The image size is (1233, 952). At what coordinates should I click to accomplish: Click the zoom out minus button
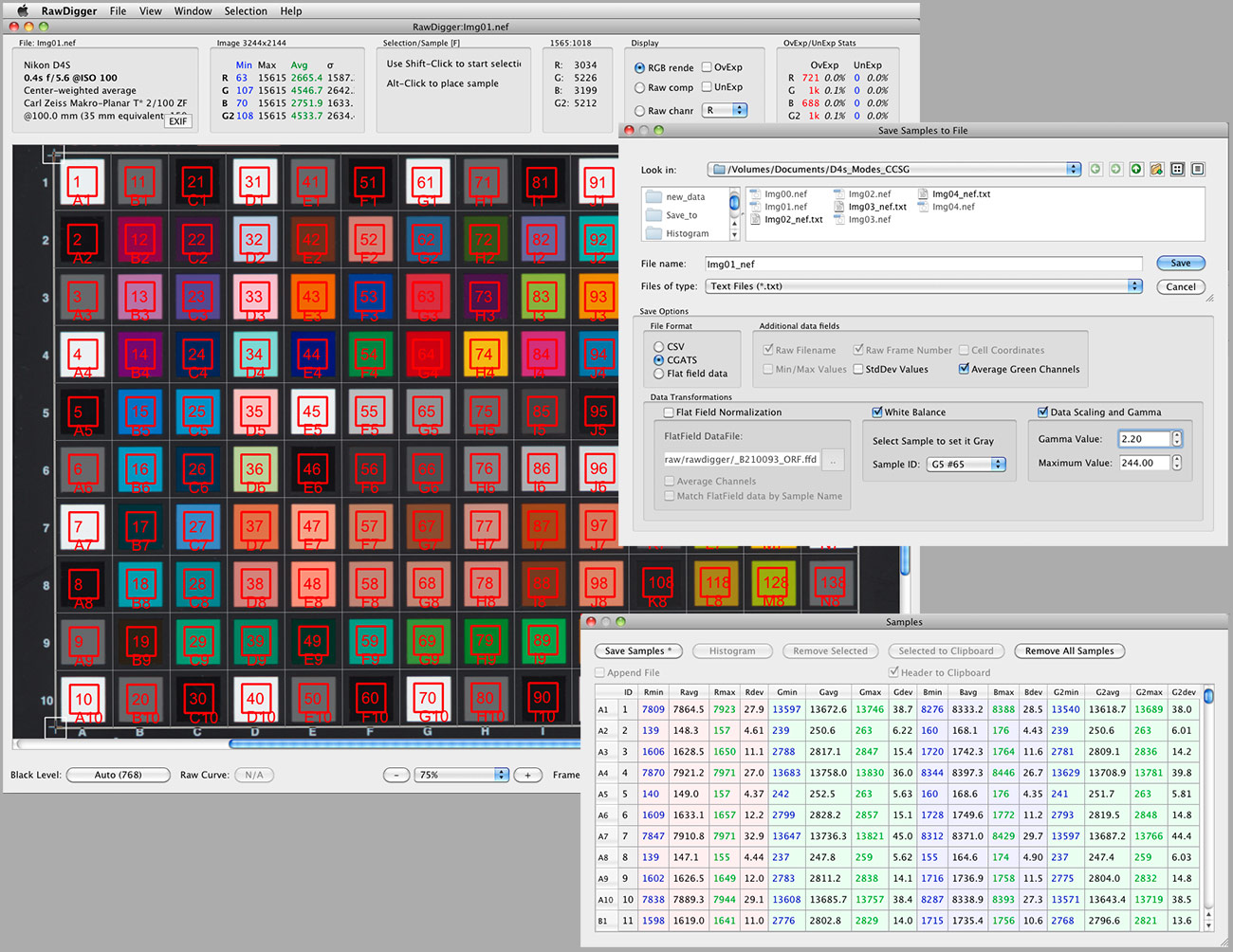(396, 775)
